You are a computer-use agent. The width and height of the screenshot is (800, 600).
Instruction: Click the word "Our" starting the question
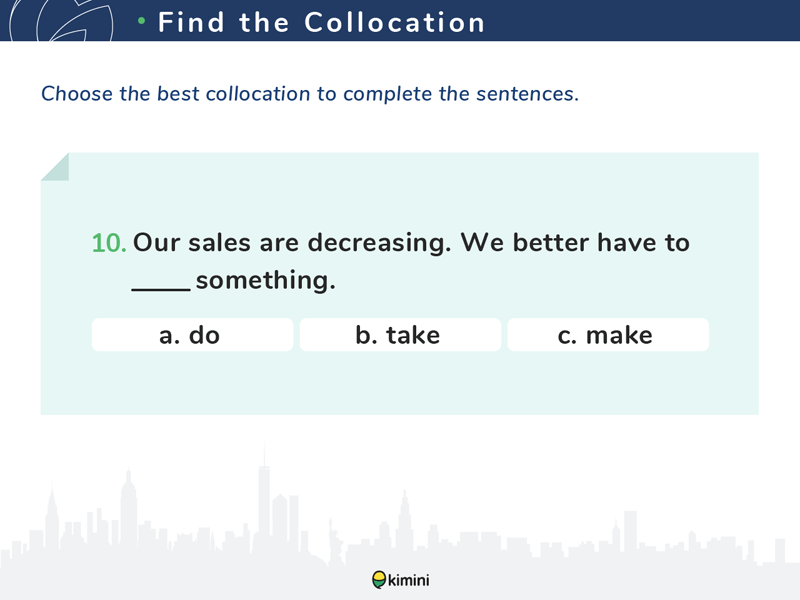(155, 243)
